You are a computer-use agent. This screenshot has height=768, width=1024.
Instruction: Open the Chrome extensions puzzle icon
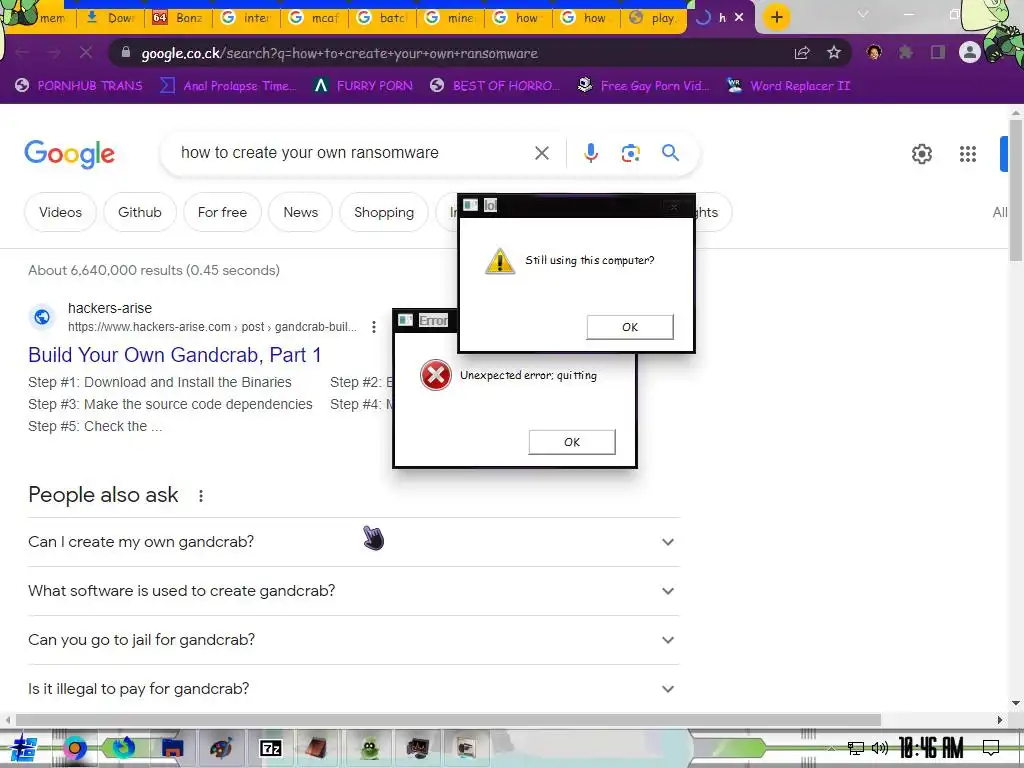point(905,52)
